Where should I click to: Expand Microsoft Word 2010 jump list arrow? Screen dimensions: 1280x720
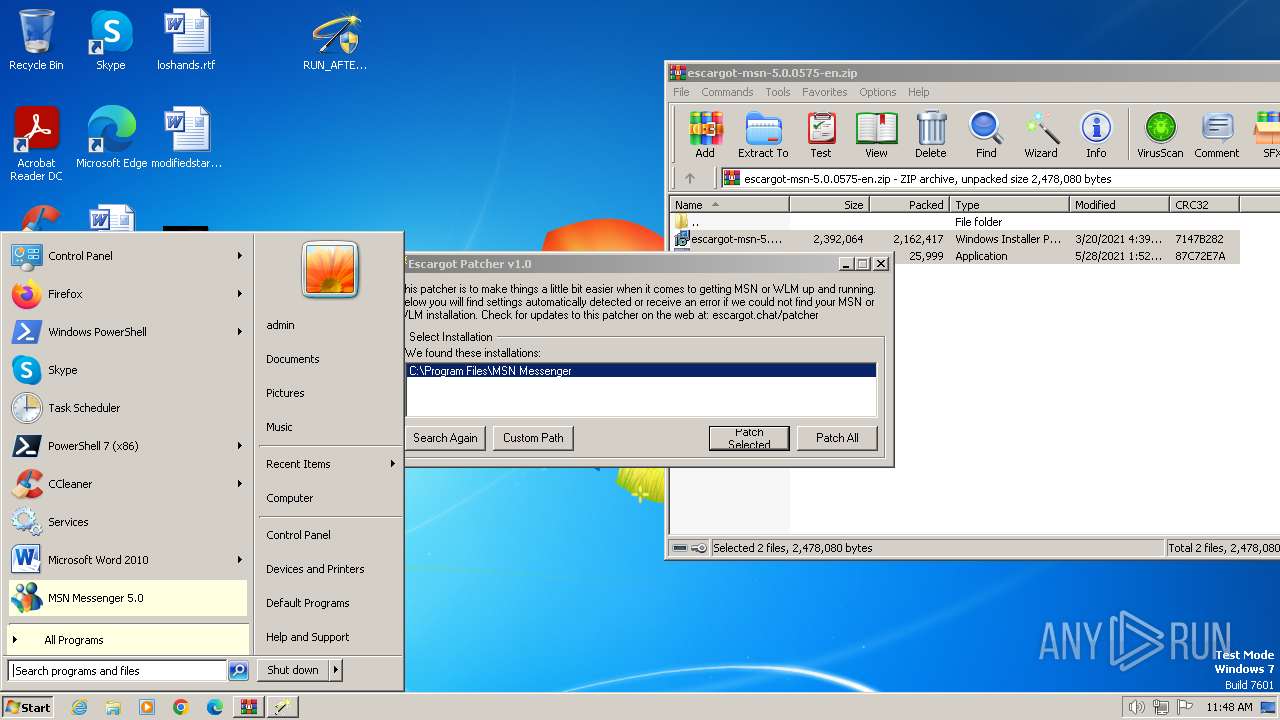click(240, 560)
